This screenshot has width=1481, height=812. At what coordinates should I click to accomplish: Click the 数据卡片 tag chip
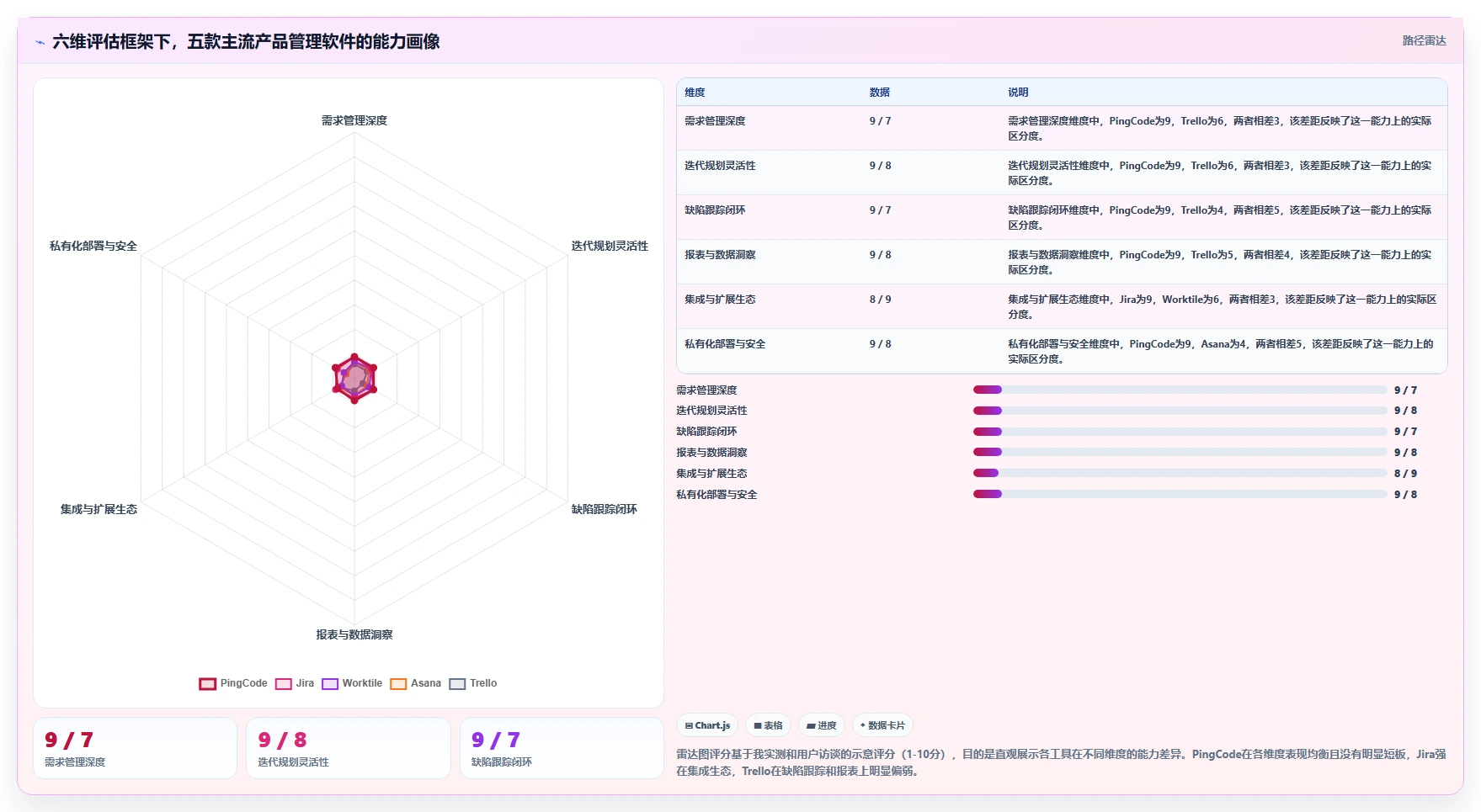(882, 725)
